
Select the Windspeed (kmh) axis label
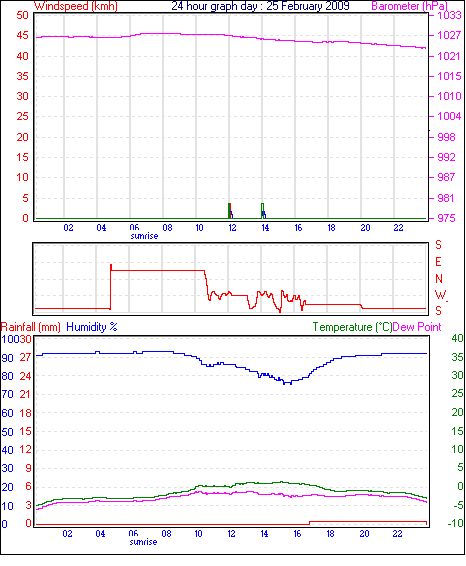[x=76, y=6]
